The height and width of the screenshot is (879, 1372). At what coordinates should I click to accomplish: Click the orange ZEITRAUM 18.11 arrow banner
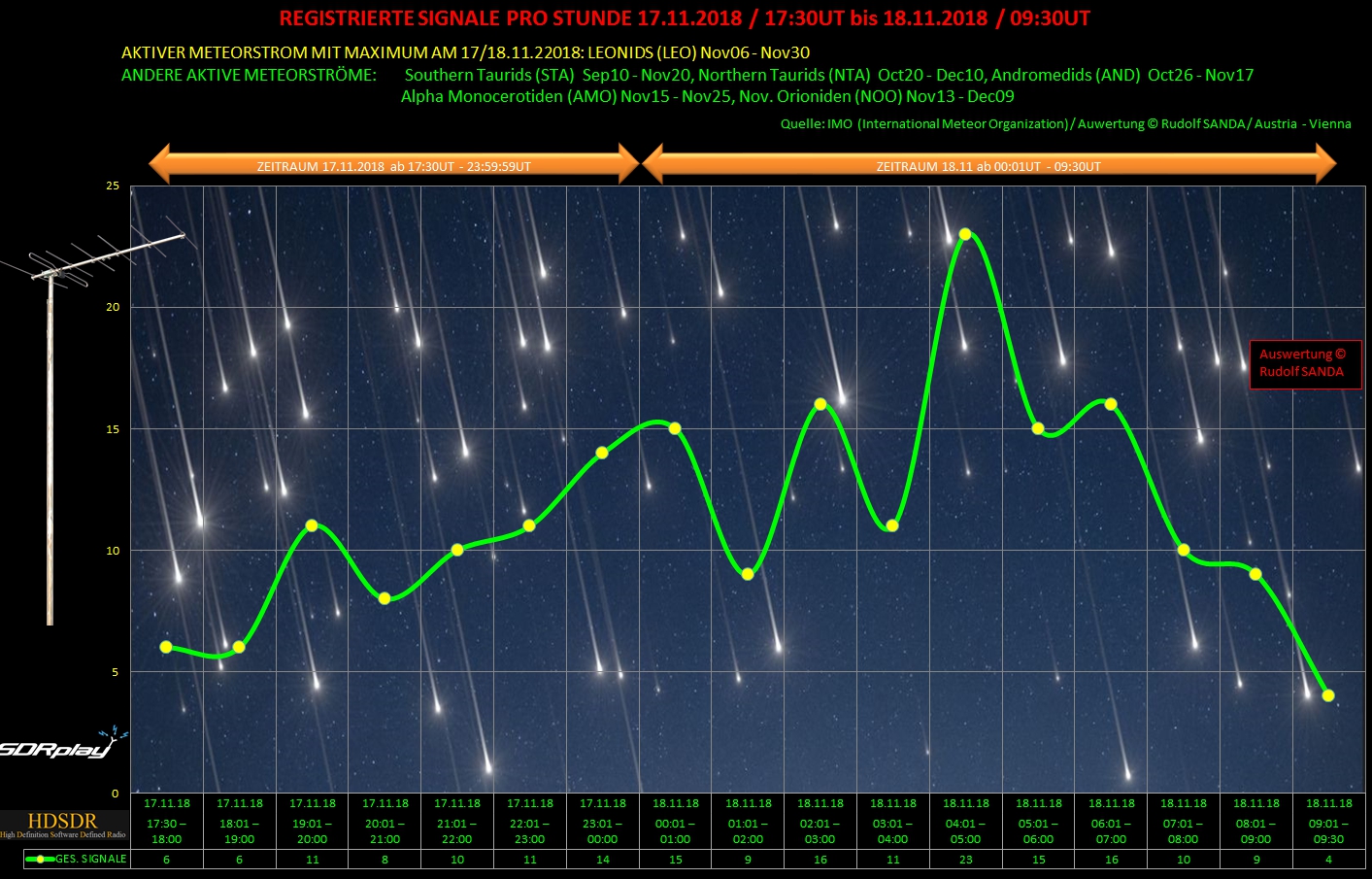[x=988, y=166]
